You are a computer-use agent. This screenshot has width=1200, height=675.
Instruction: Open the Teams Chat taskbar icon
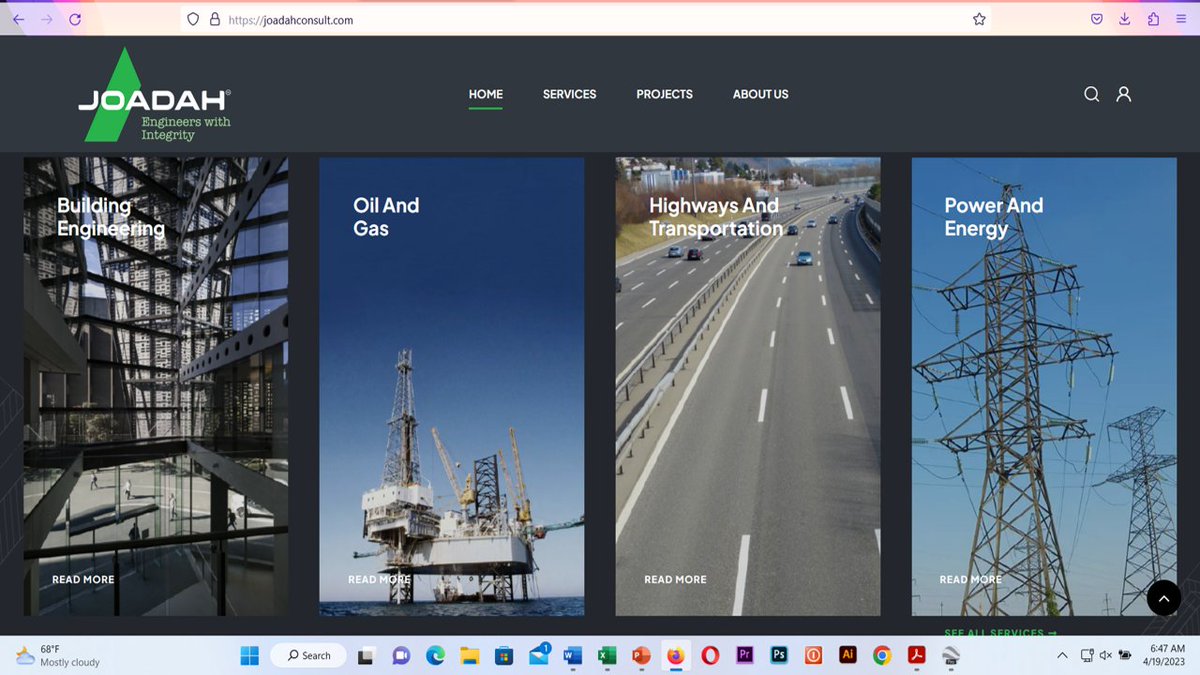tap(401, 656)
